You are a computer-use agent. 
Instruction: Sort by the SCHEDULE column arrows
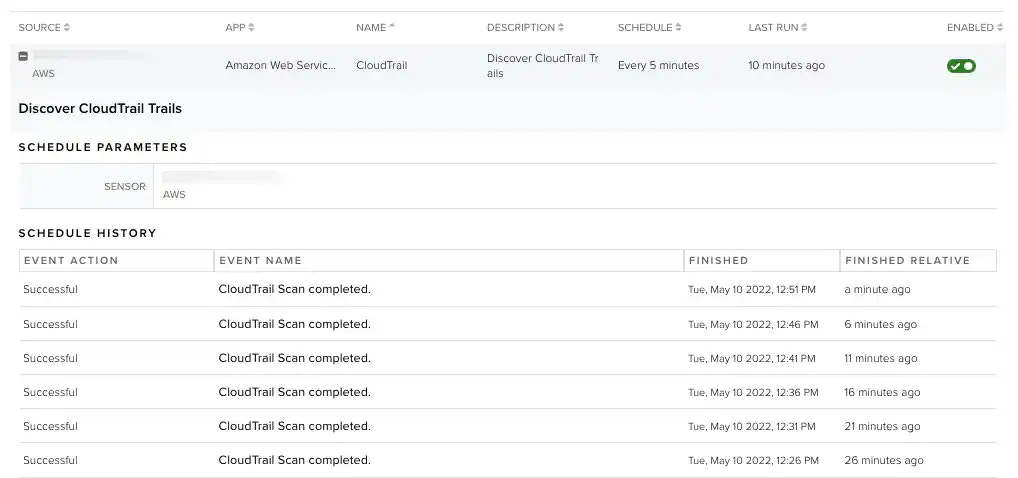pyautogui.click(x=678, y=27)
